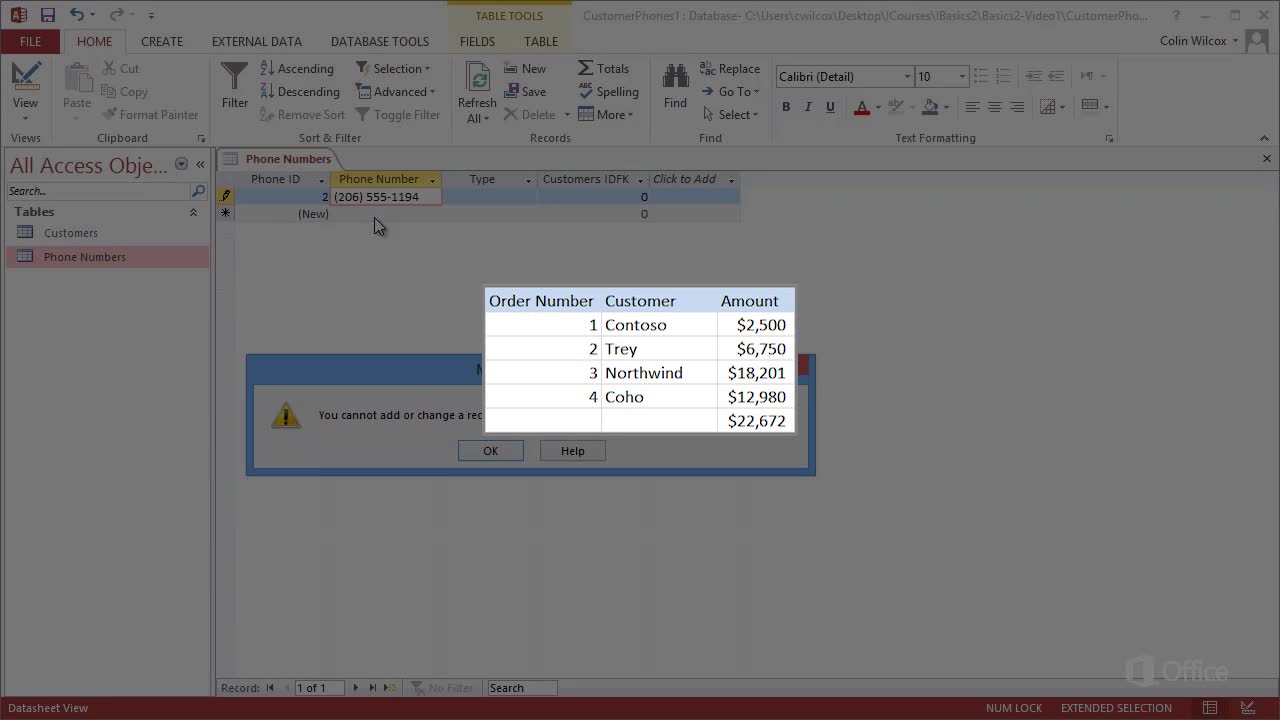Switch to EXTERNAL DATA tab

[257, 41]
